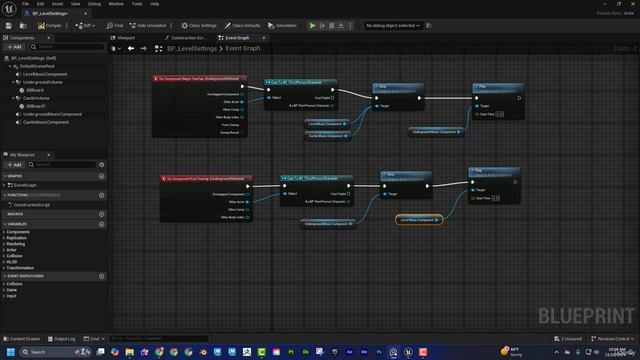
Task: Click the icon next to debug object dropdown
Action: pos(429,26)
